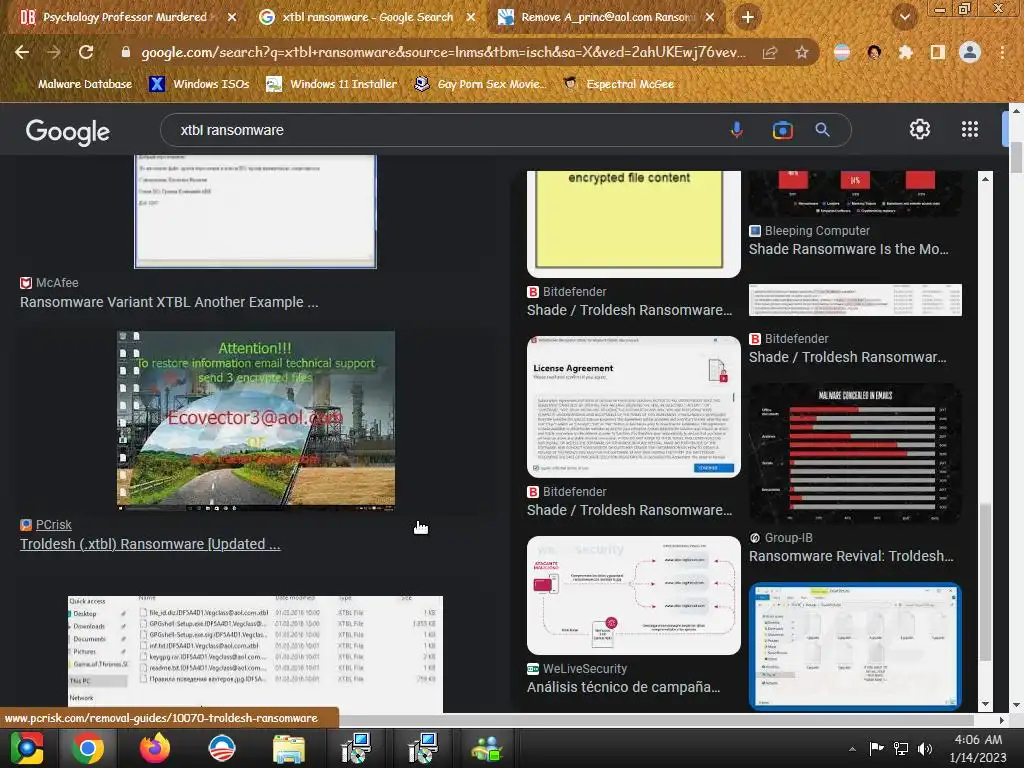Open the Action Center flag icon
Viewport: 1024px width, 768px height.
click(876, 748)
